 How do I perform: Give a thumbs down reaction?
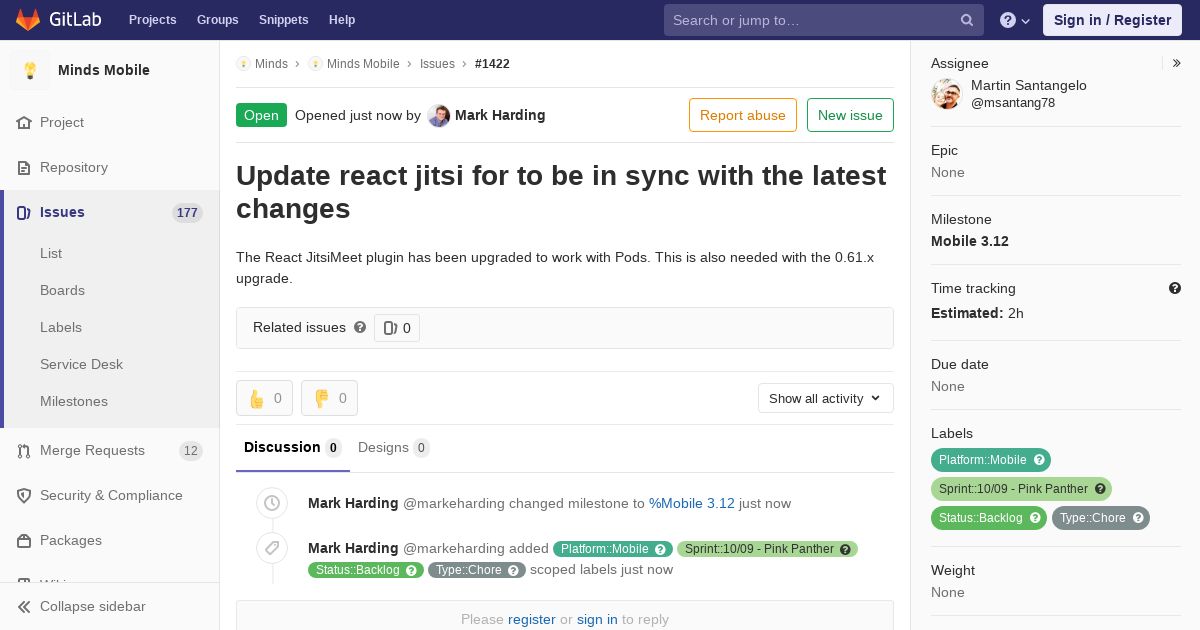pos(329,398)
